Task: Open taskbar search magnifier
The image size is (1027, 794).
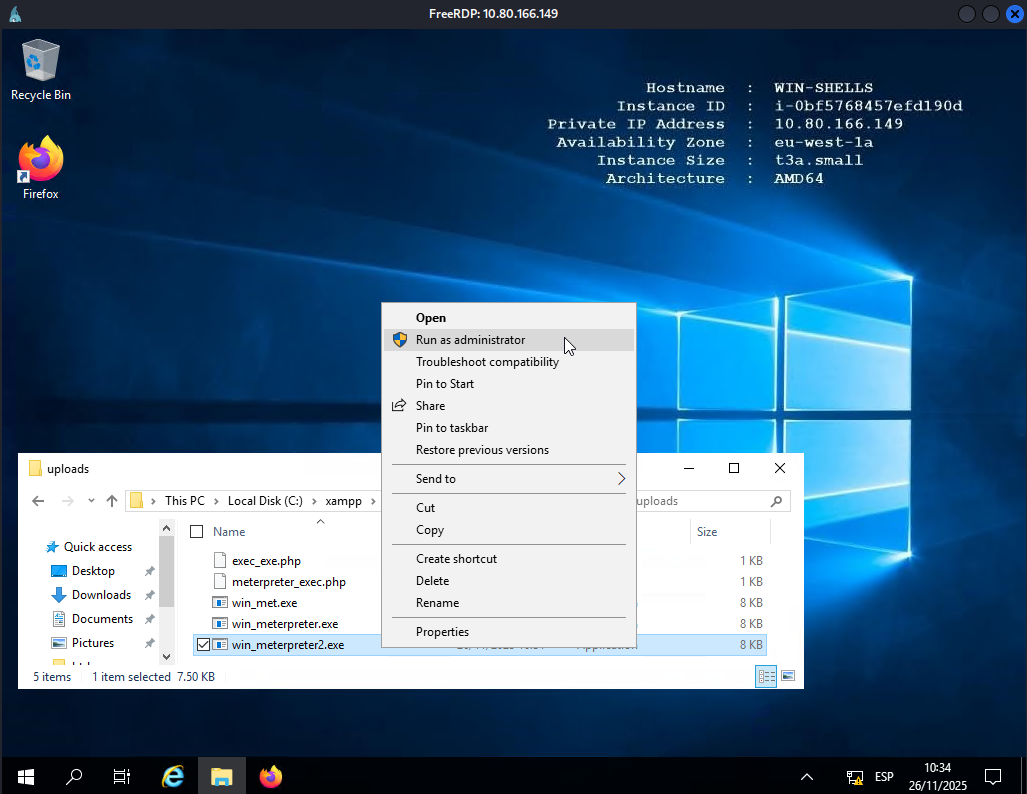Action: click(x=74, y=777)
